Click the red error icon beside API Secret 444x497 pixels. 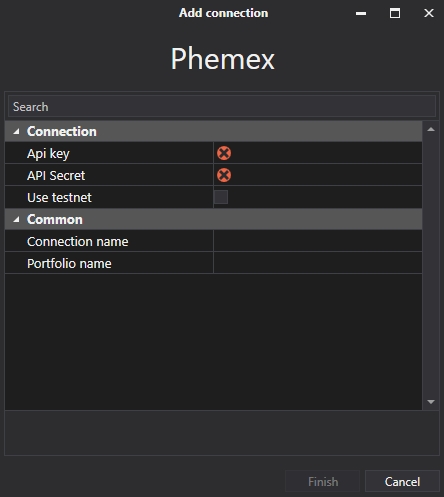coord(224,175)
